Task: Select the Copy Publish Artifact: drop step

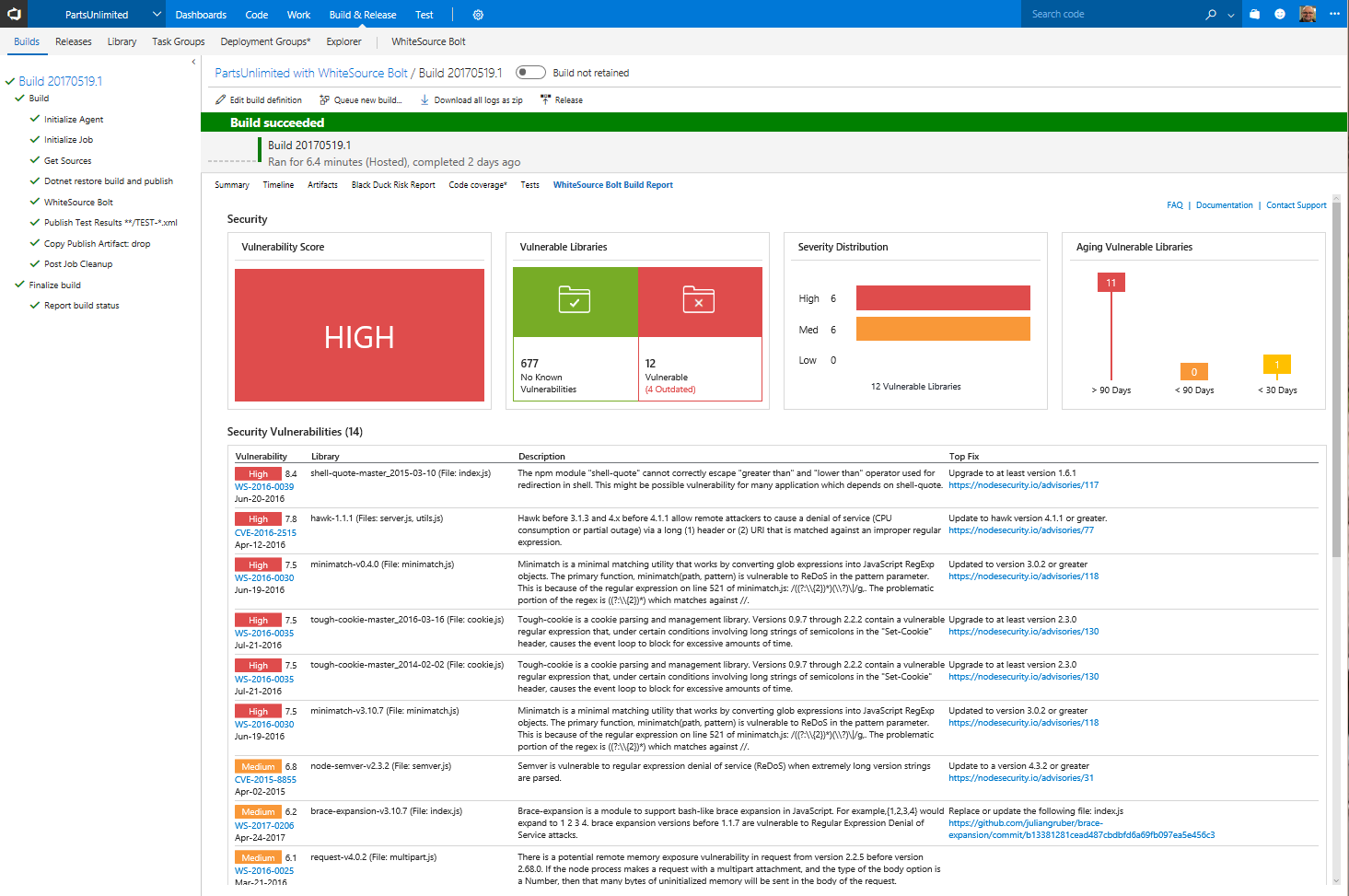Action: click(97, 244)
